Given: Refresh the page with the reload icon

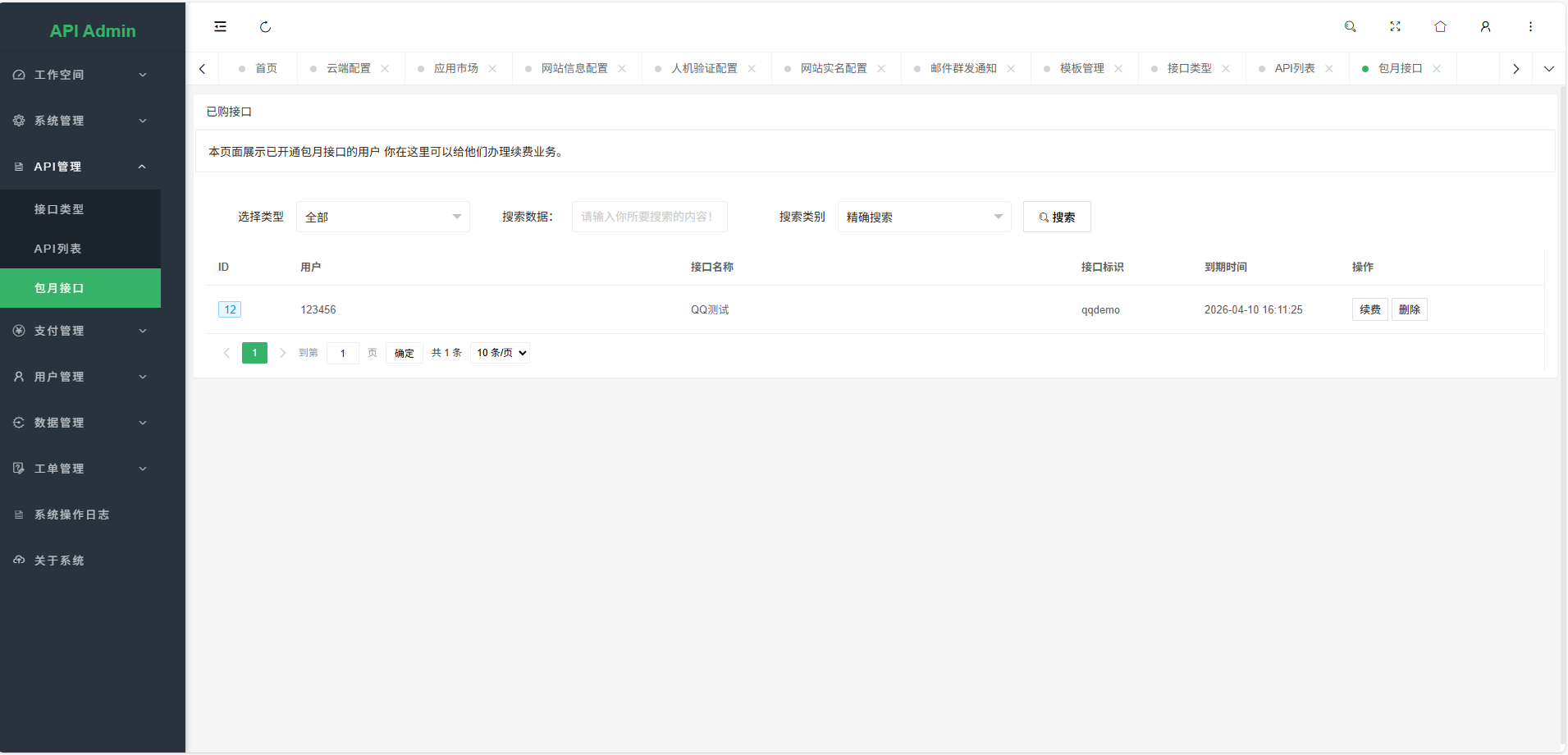Looking at the screenshot, I should point(265,26).
